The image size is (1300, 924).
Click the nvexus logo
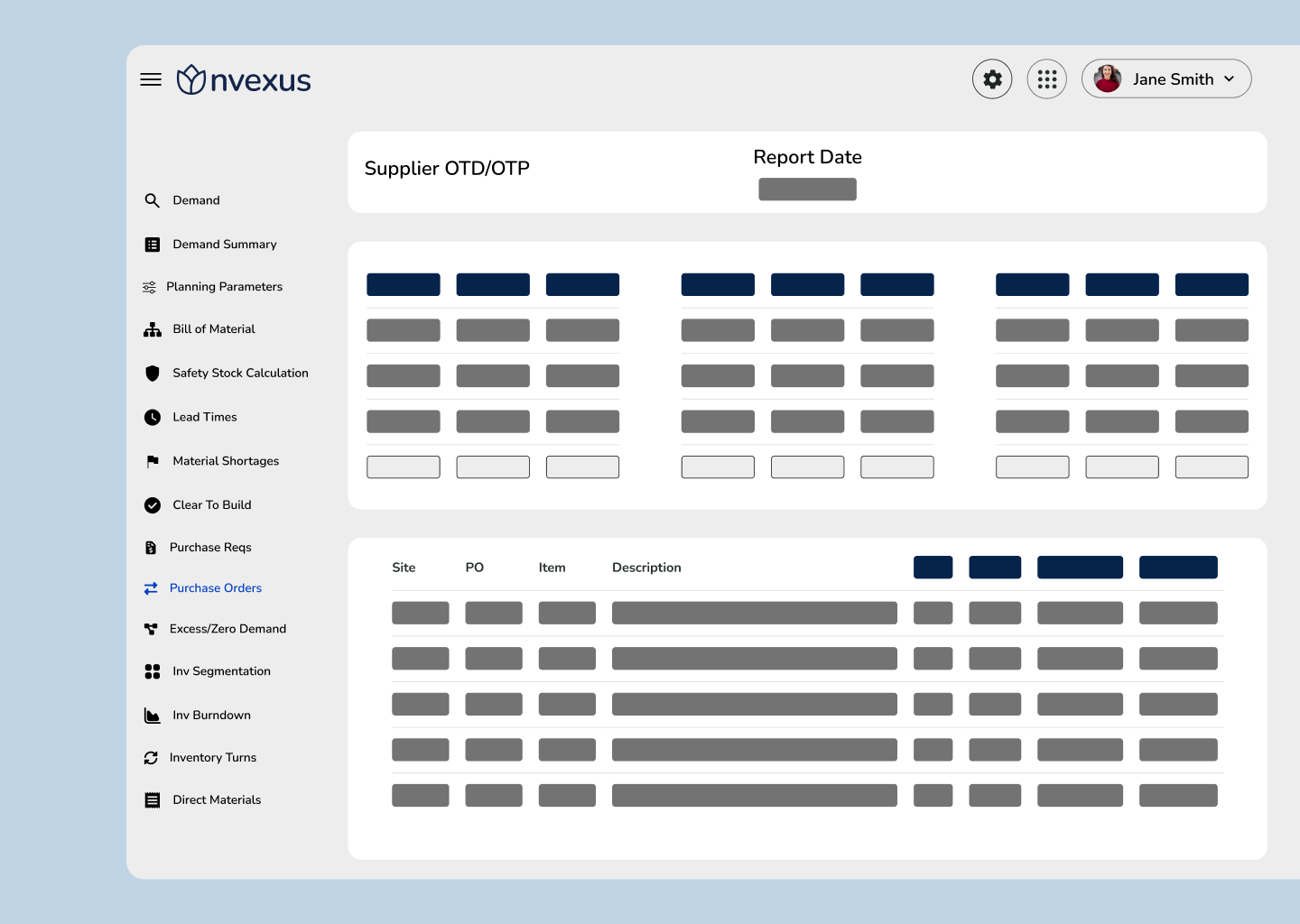pyautogui.click(x=244, y=80)
